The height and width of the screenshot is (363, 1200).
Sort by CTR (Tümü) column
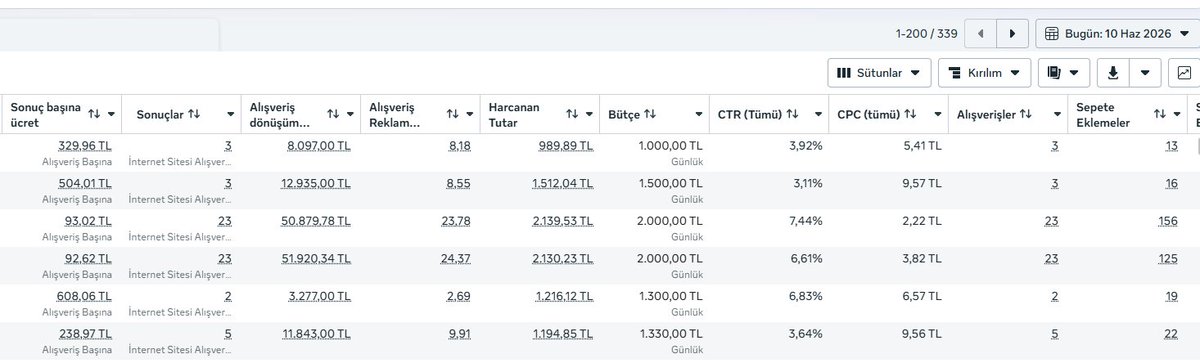[x=790, y=115]
